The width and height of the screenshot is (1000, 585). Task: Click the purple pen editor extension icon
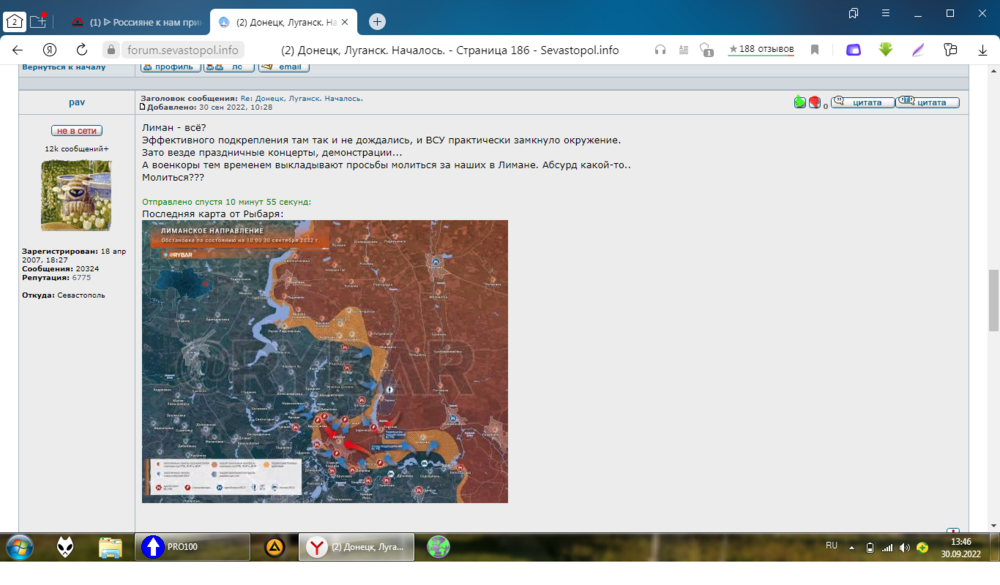pos(917,49)
